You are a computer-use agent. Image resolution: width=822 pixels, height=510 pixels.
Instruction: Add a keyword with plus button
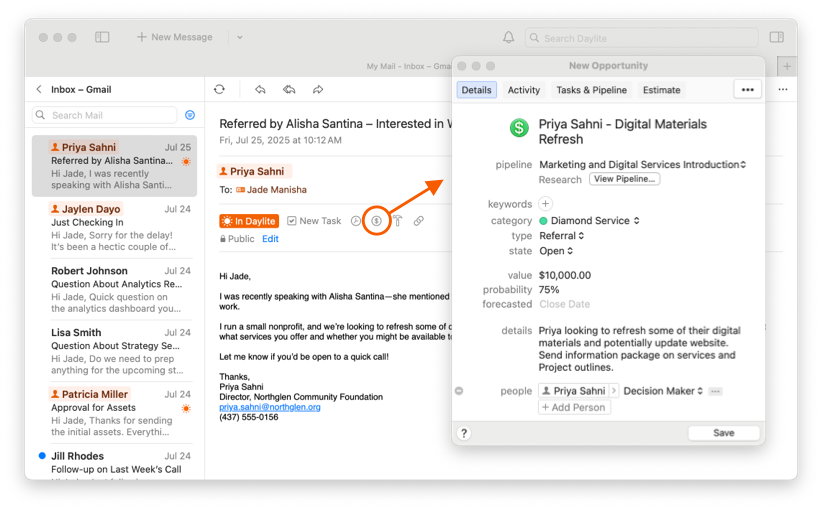click(x=545, y=203)
